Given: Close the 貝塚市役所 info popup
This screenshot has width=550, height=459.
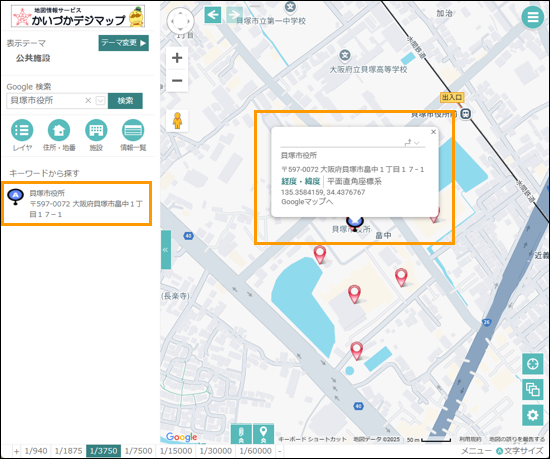Looking at the screenshot, I should point(433,132).
